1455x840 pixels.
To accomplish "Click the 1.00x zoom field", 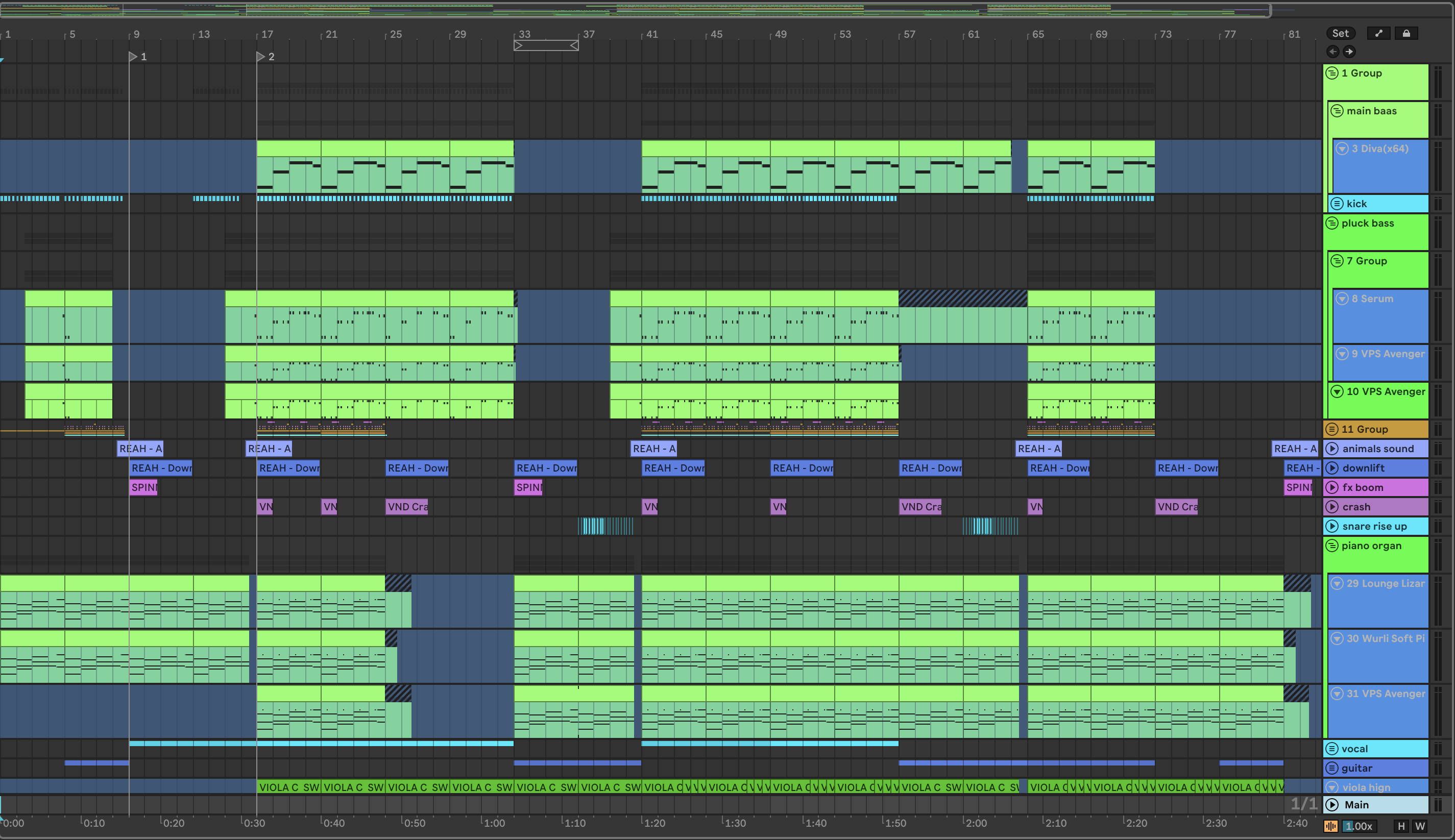I will pos(1359,826).
